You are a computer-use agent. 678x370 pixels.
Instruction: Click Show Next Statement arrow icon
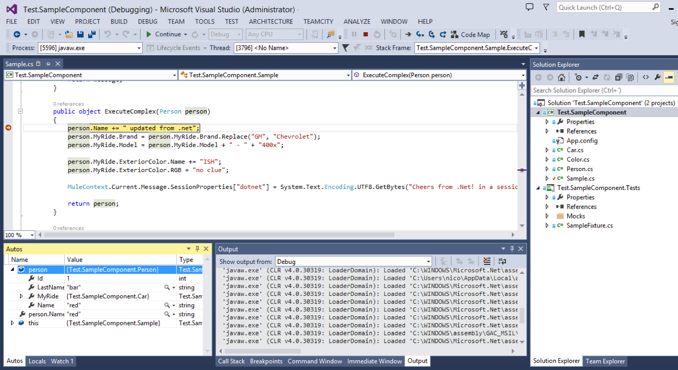(408, 34)
